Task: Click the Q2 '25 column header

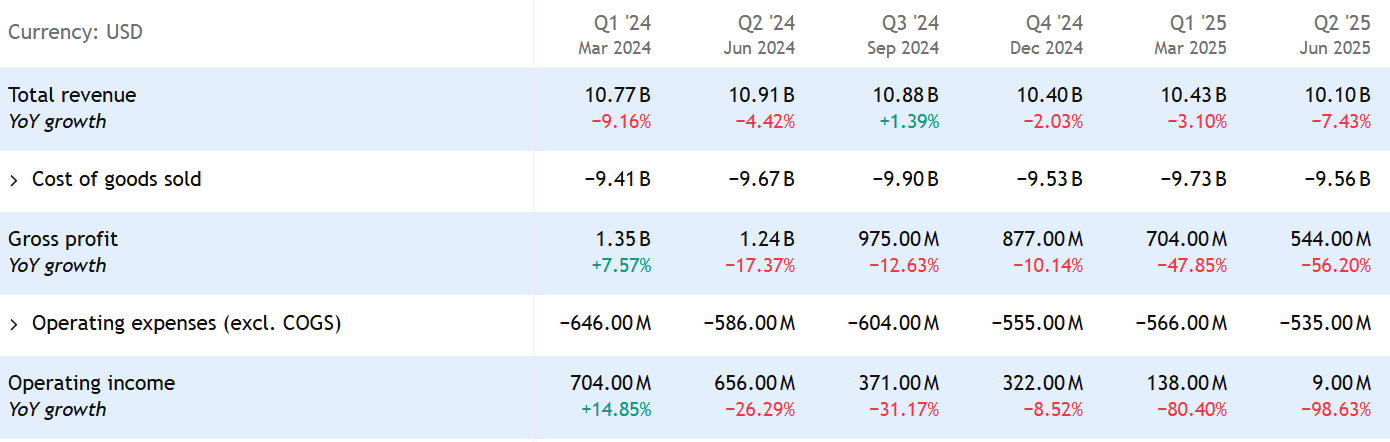Action: 1342,23
